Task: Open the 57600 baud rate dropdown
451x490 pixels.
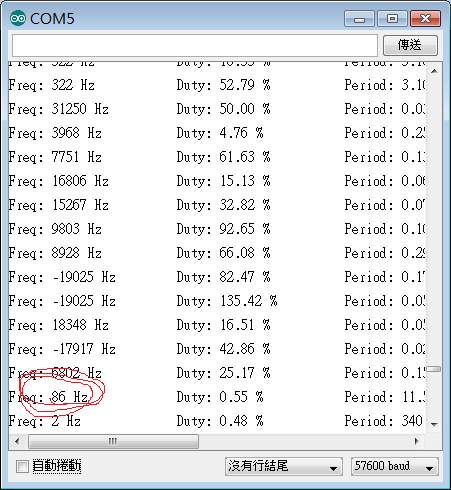Action: coord(395,466)
